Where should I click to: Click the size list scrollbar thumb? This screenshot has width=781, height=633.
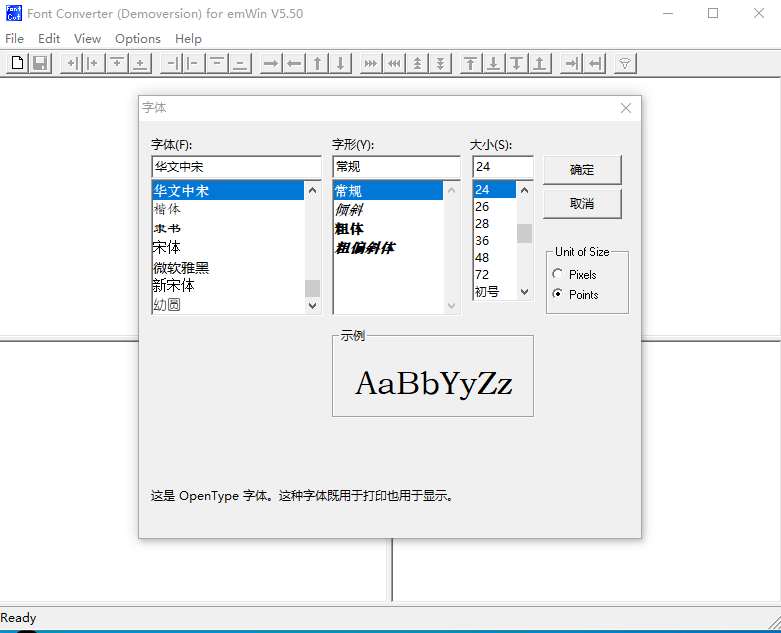pyautogui.click(x=524, y=233)
